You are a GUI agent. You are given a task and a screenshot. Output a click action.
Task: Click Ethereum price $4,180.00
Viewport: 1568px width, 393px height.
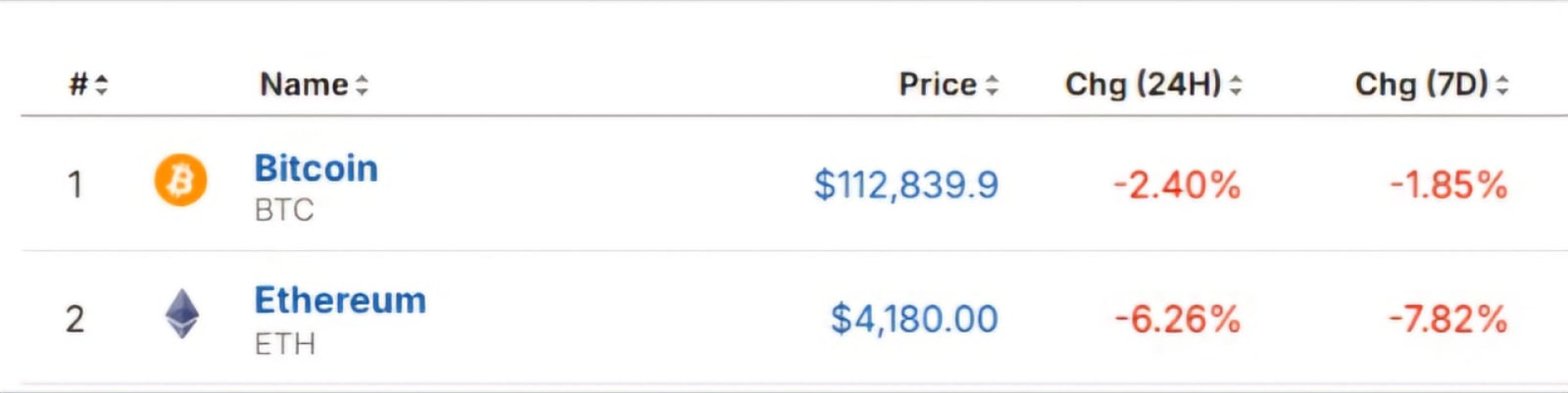click(914, 319)
